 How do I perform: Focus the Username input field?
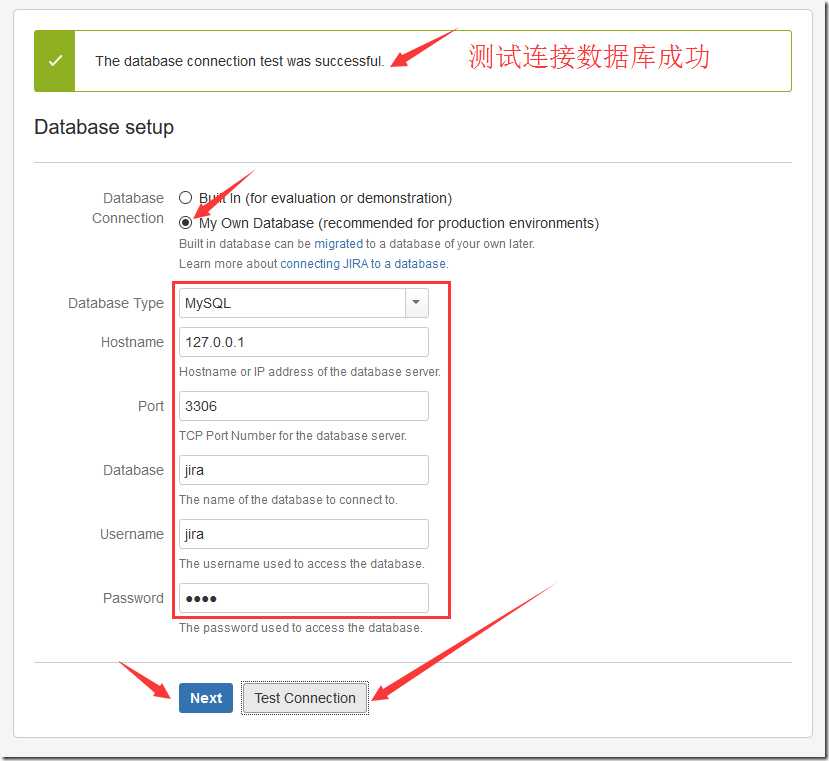tap(303, 534)
